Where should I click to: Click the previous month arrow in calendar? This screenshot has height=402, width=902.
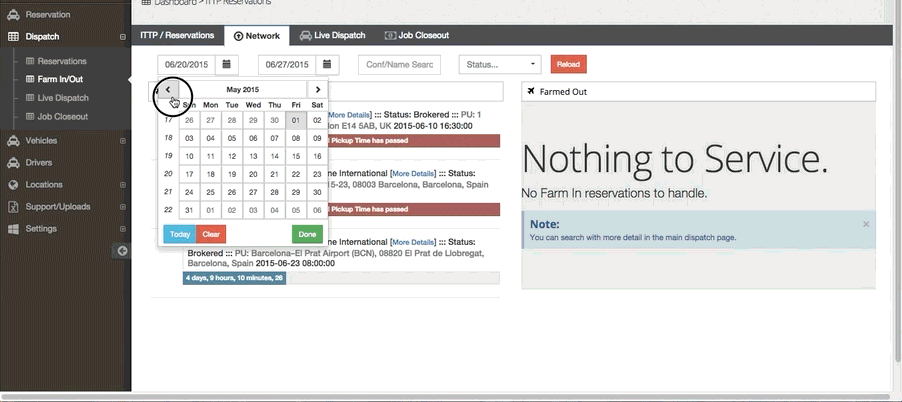click(x=167, y=89)
